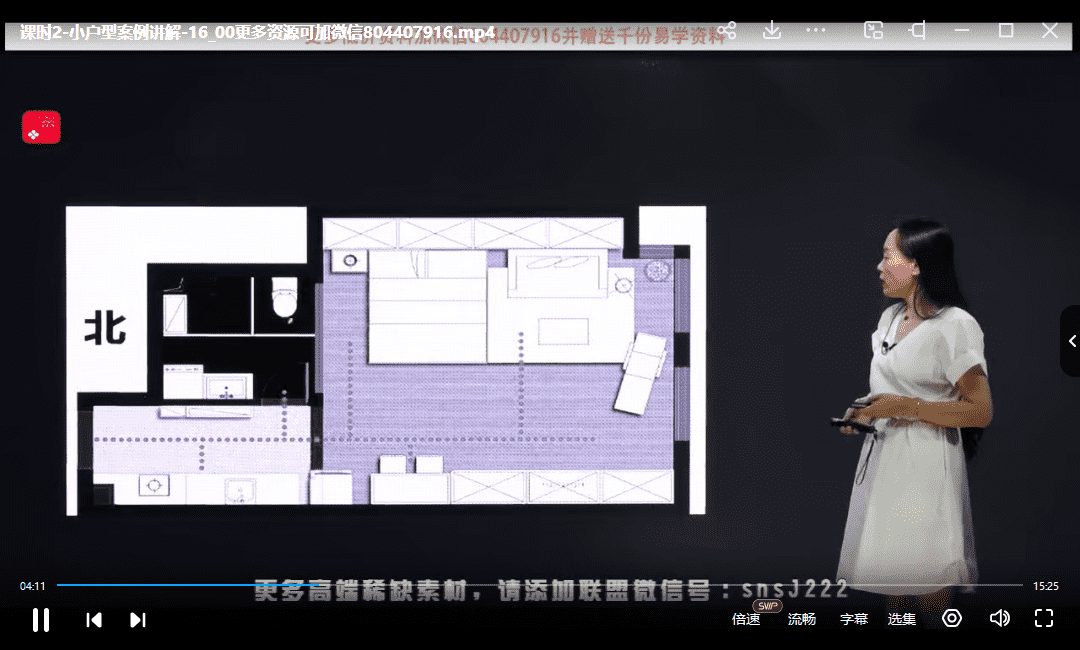Expand the right side panel arrow

(x=1071, y=341)
